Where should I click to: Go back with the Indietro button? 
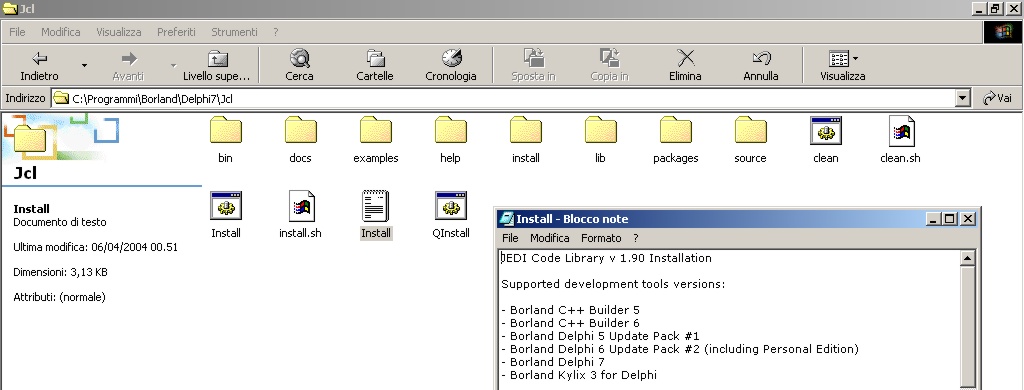tap(39, 65)
